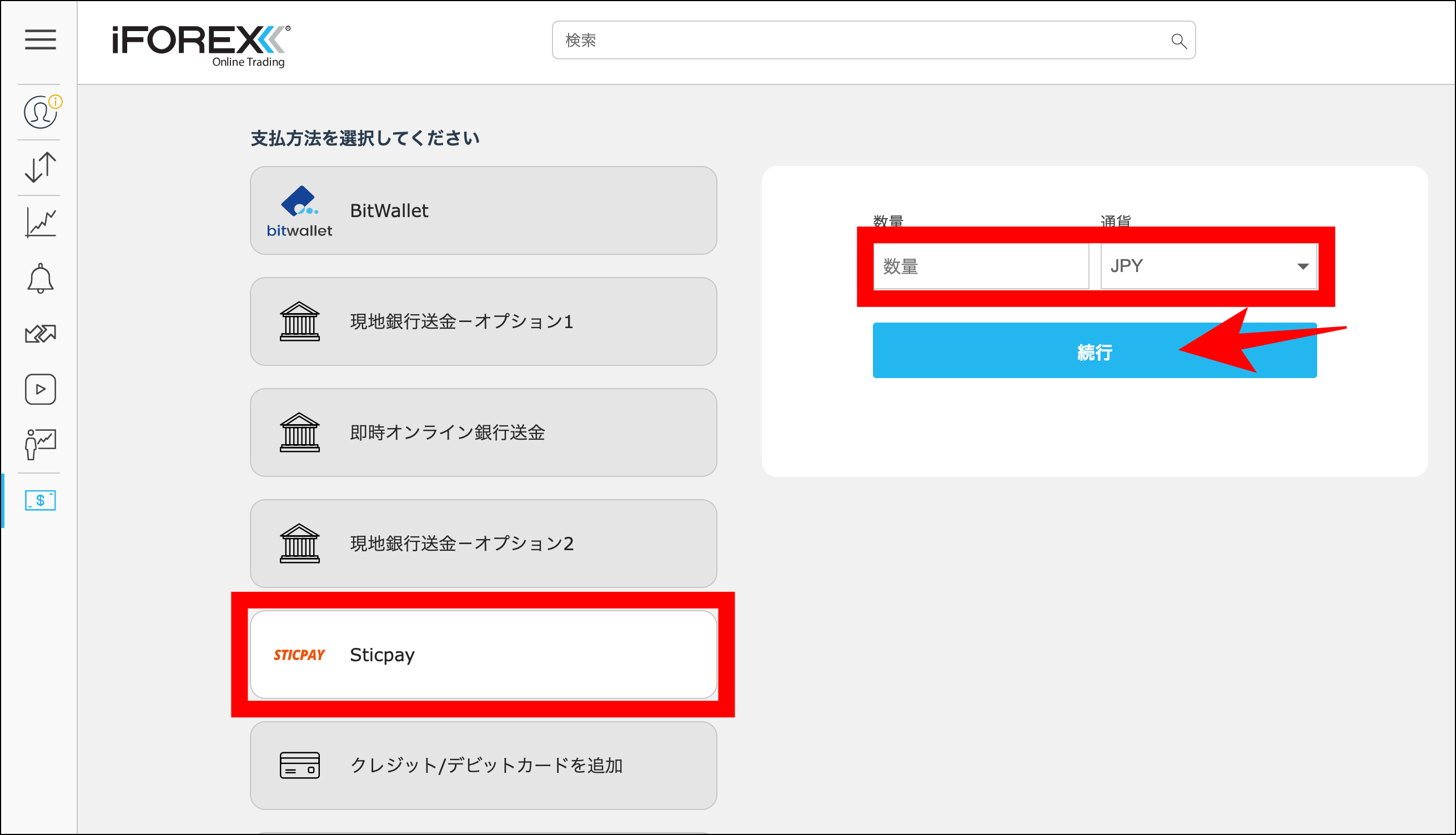Open the funding dollar-bill sidebar icon
1456x835 pixels.
pos(39,500)
